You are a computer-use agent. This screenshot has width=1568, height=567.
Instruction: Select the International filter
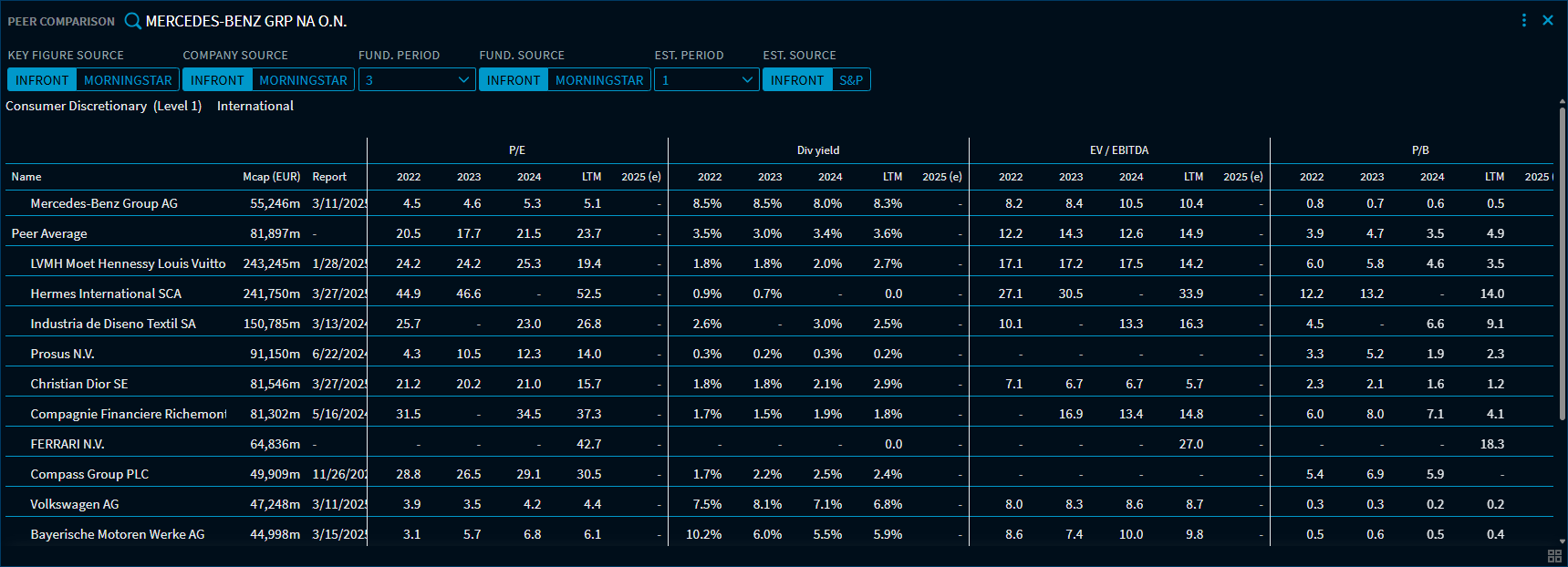click(x=255, y=106)
